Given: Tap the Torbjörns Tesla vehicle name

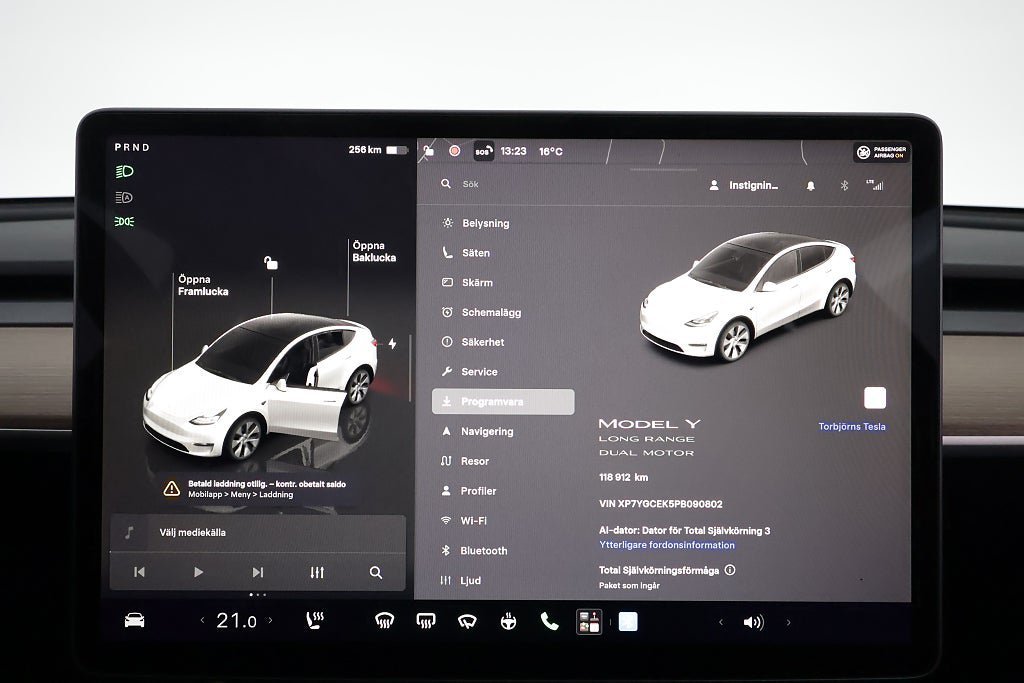Looking at the screenshot, I should 852,426.
